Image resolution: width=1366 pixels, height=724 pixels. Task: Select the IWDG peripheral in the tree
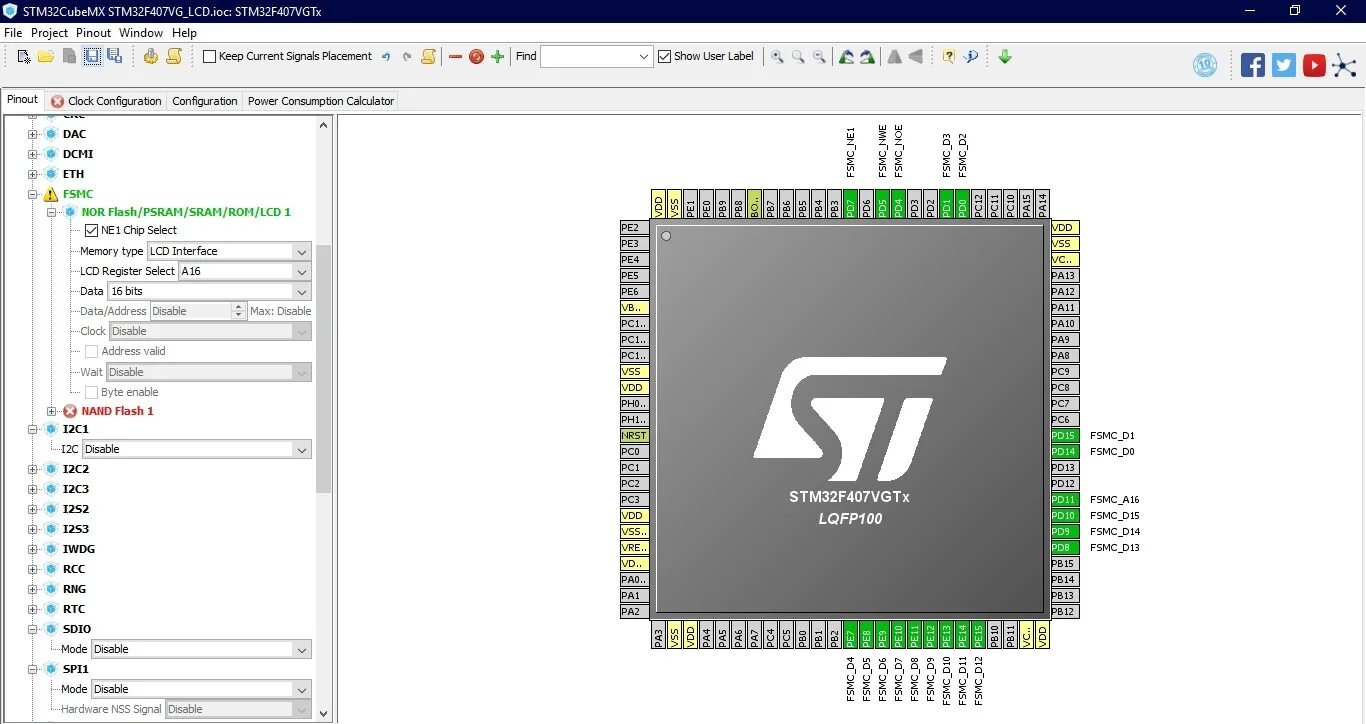tap(79, 549)
